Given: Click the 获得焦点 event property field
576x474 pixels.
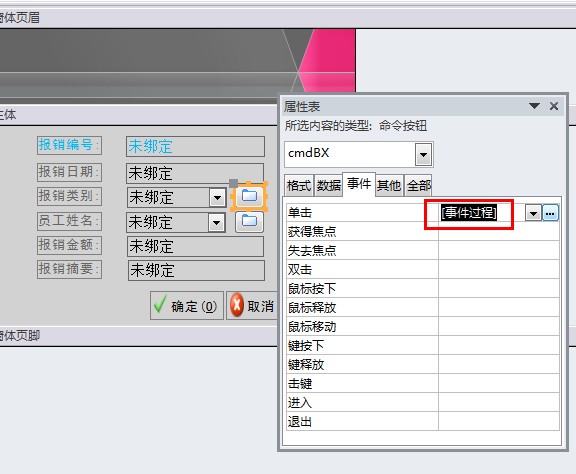Looking at the screenshot, I should [498, 231].
